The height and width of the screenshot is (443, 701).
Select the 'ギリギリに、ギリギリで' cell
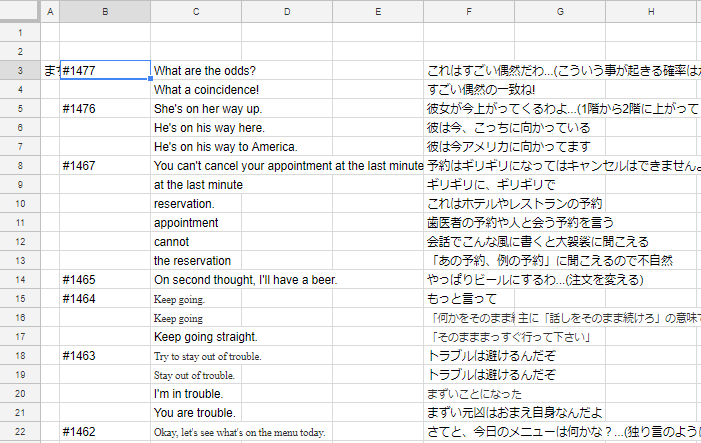[489, 185]
